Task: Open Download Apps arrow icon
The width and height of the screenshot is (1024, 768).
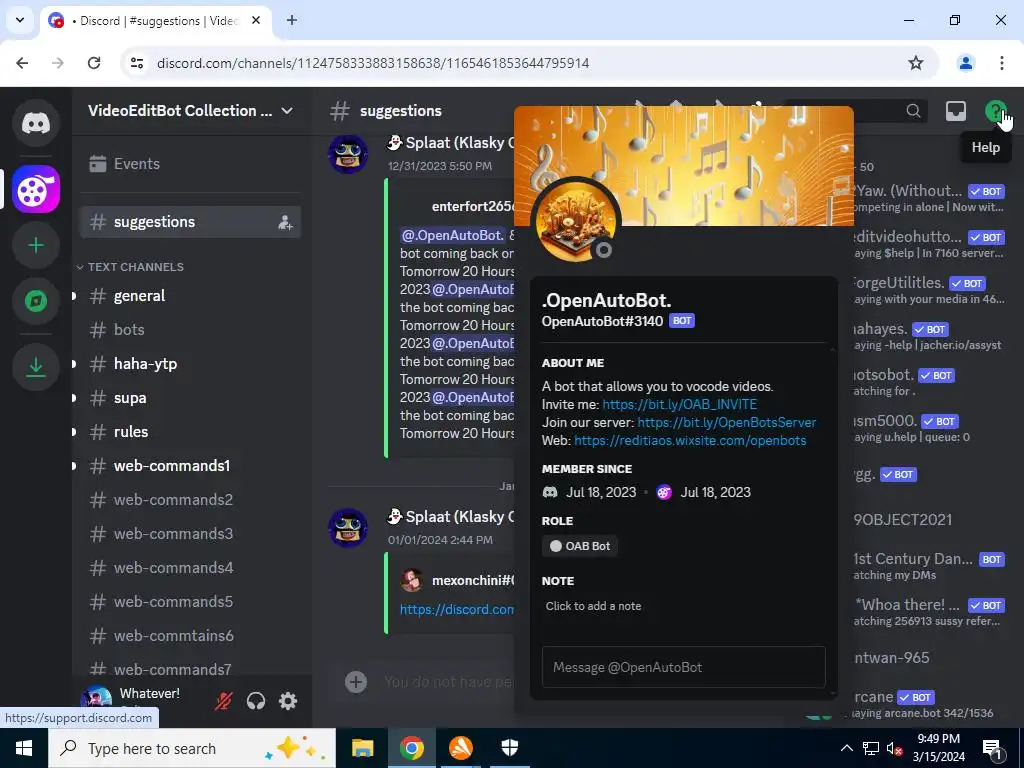Action: click(36, 367)
